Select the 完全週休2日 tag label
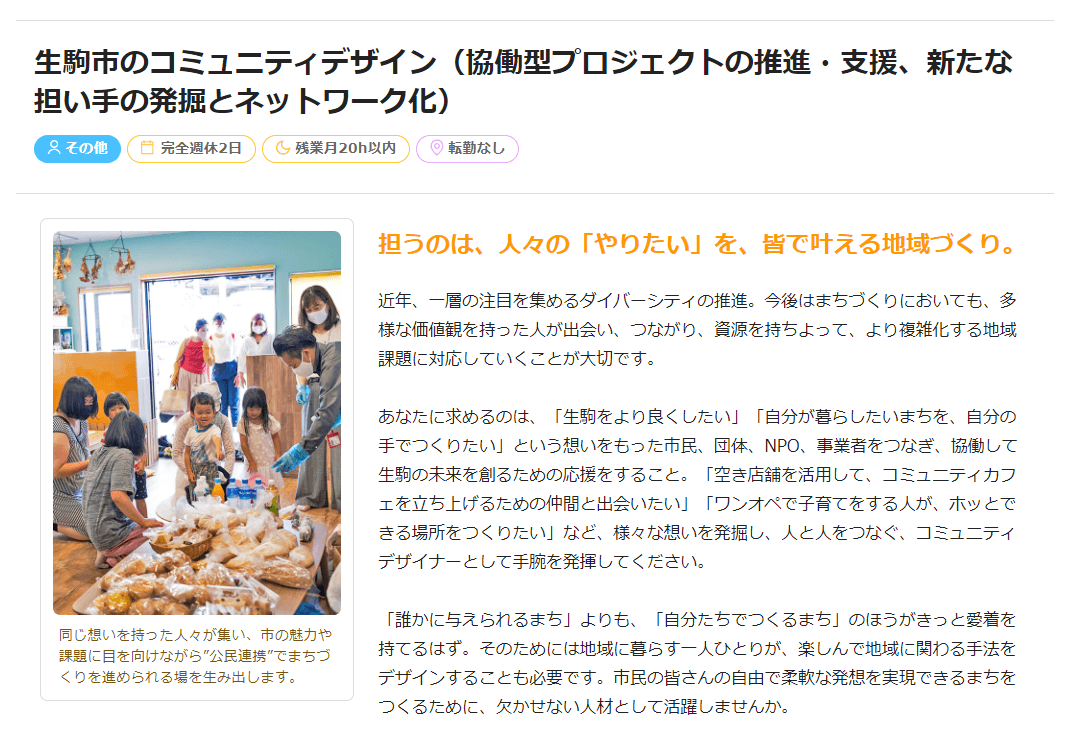1068x749 pixels. coord(191,148)
